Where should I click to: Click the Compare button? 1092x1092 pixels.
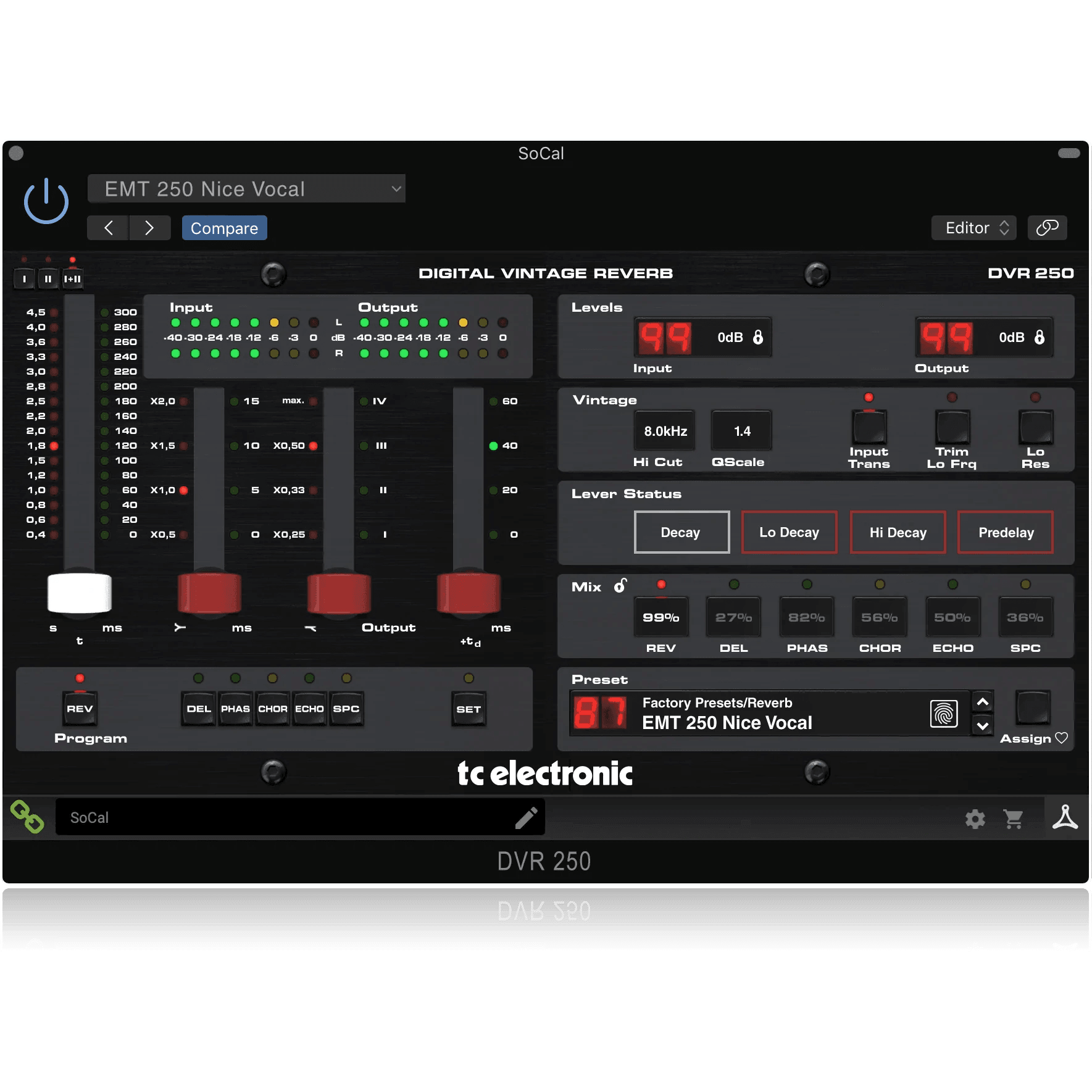tap(224, 227)
